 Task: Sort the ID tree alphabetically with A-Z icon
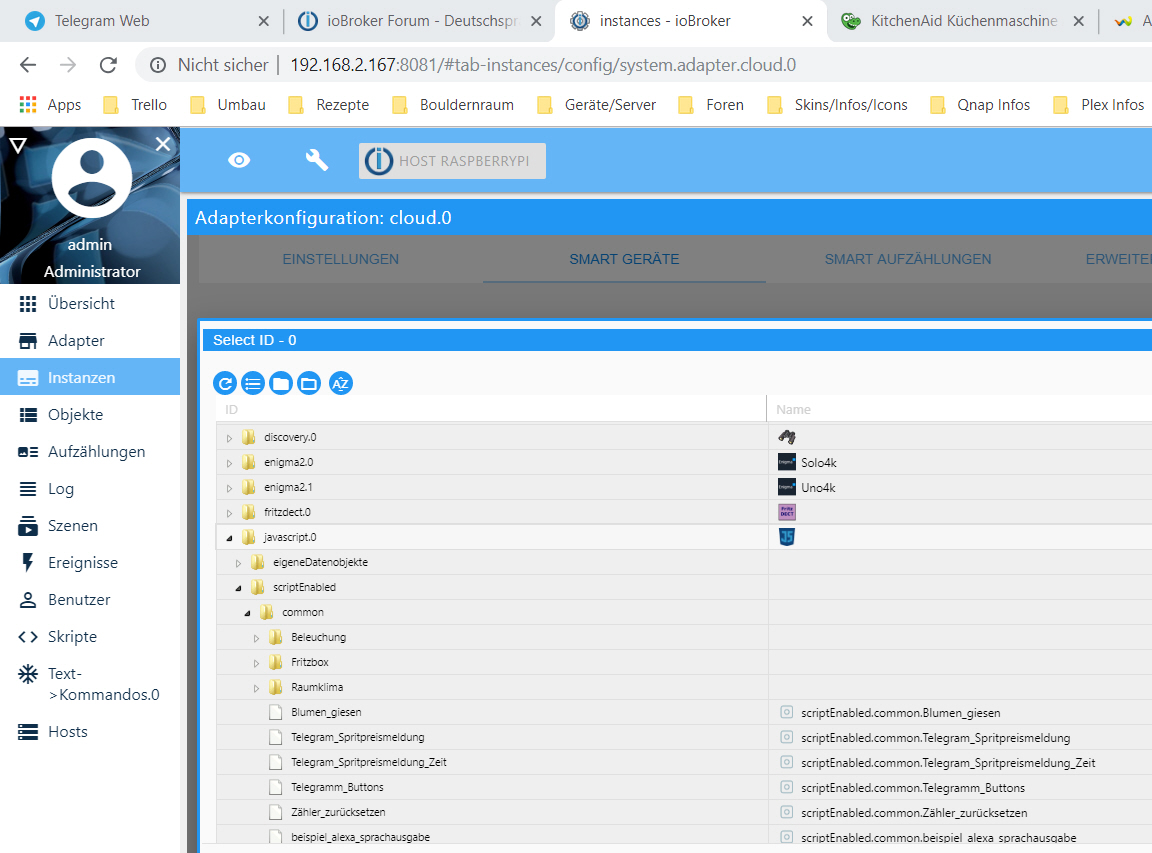tap(341, 383)
